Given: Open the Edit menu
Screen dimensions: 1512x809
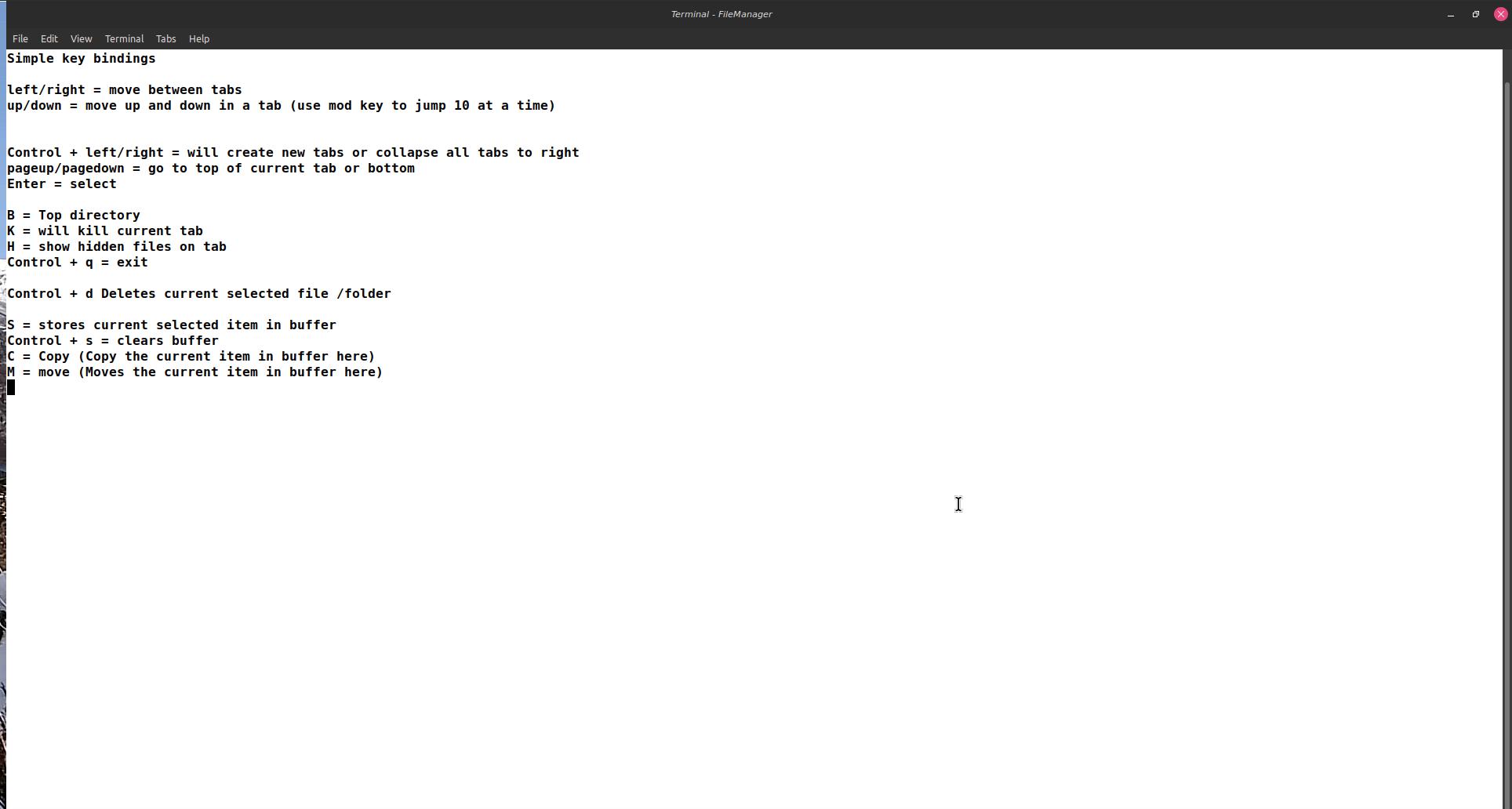Looking at the screenshot, I should 49,38.
